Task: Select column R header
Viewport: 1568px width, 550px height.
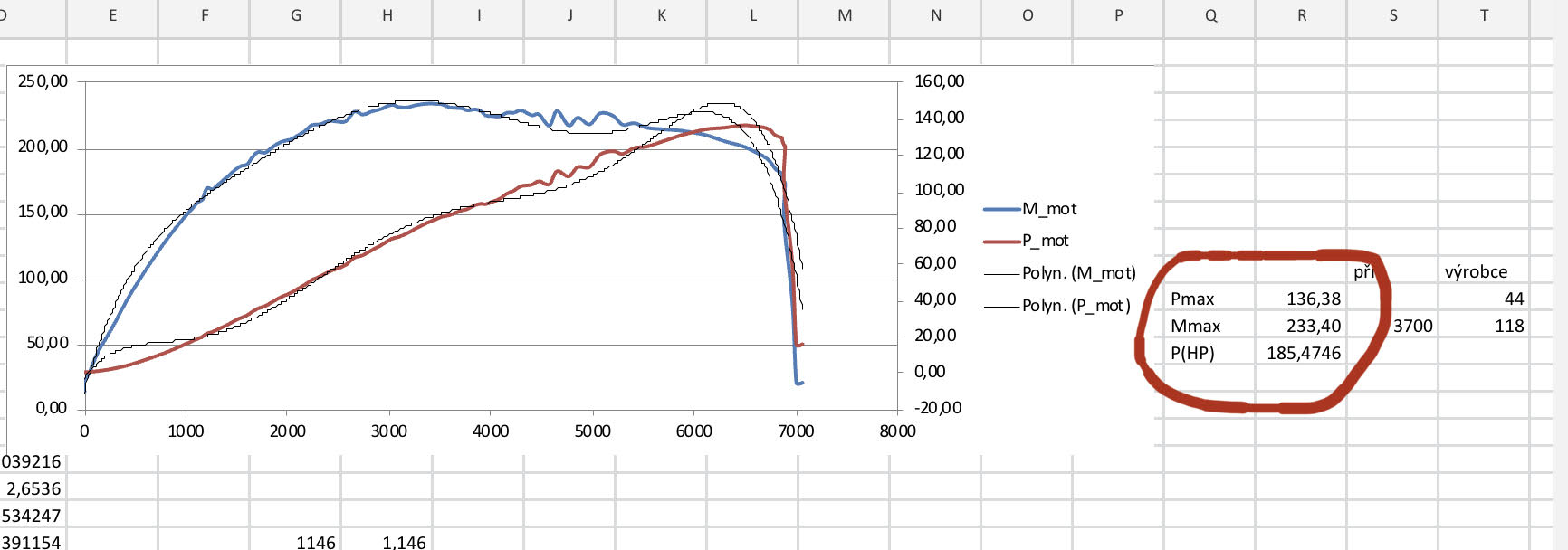Action: [1302, 15]
